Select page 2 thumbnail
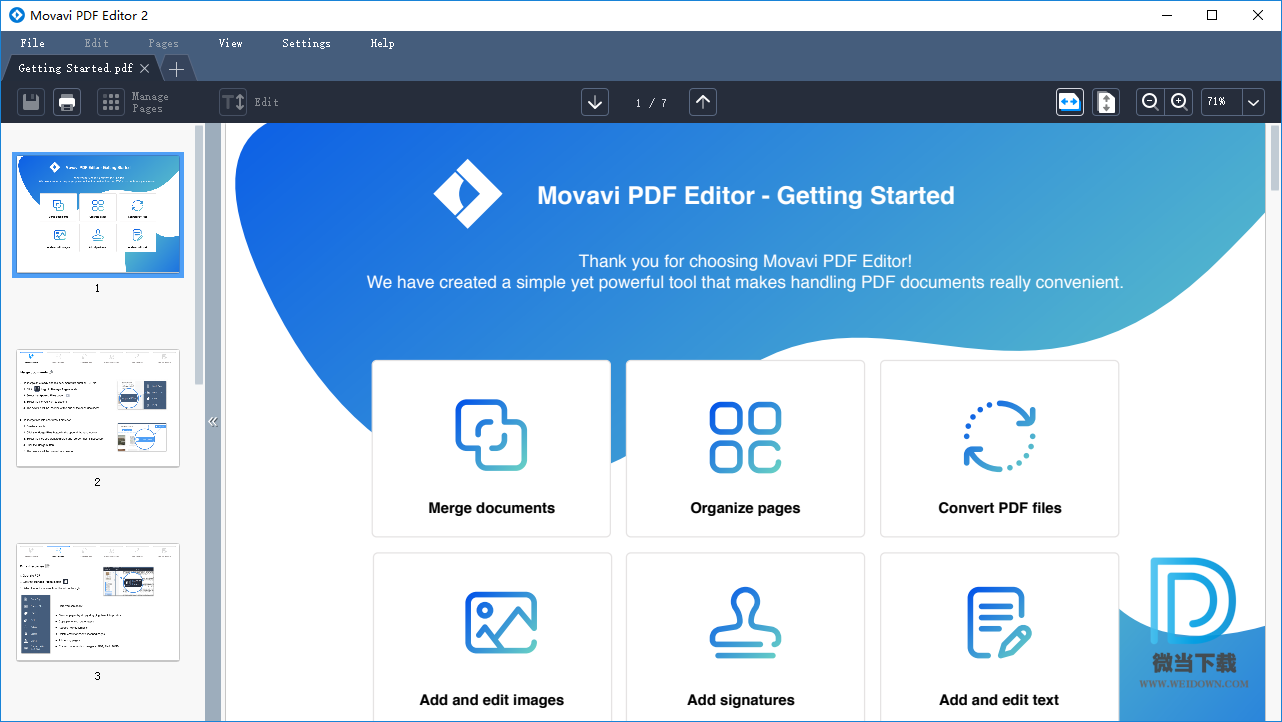1282x722 pixels. click(98, 408)
